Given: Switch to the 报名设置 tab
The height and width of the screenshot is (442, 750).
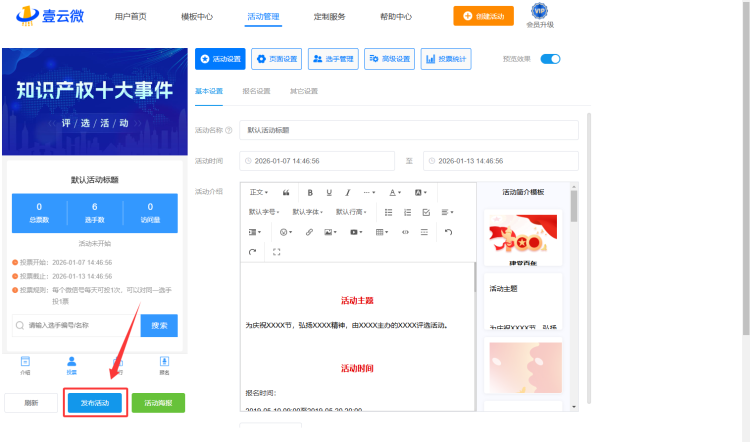Looking at the screenshot, I should (x=257, y=91).
